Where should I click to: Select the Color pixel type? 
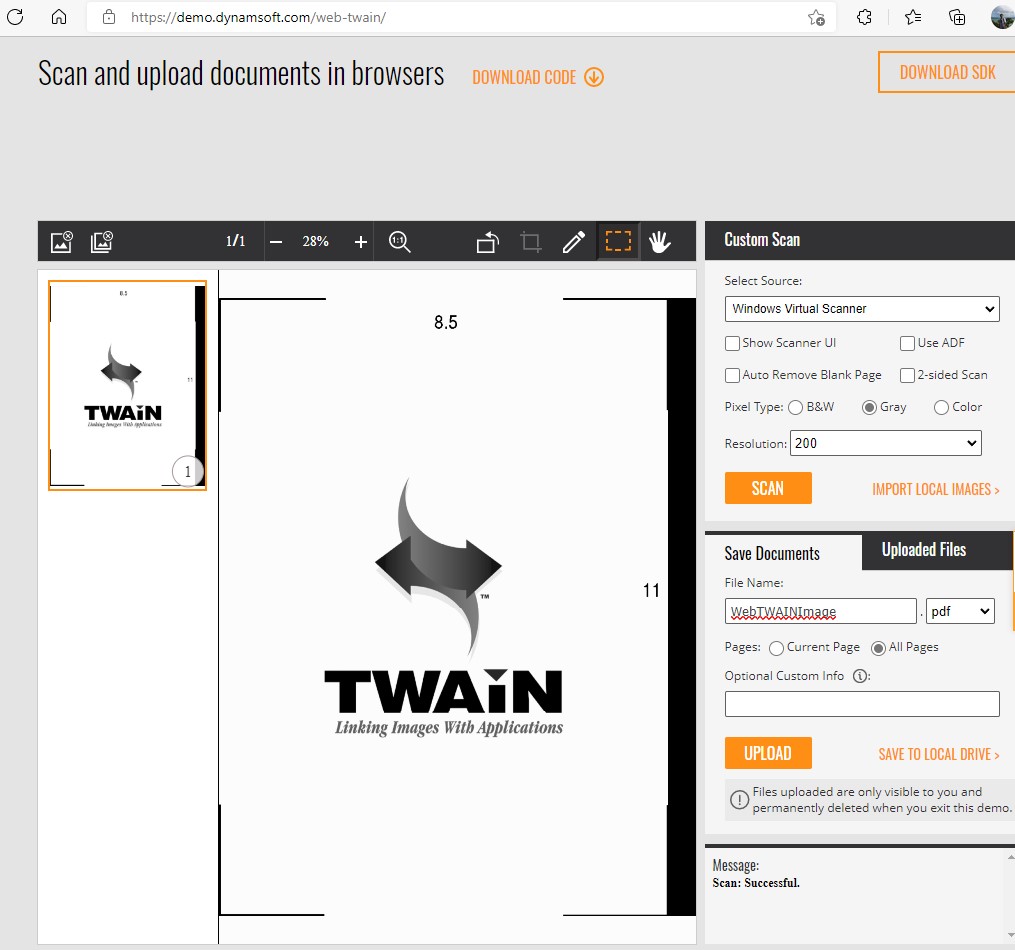pos(941,407)
